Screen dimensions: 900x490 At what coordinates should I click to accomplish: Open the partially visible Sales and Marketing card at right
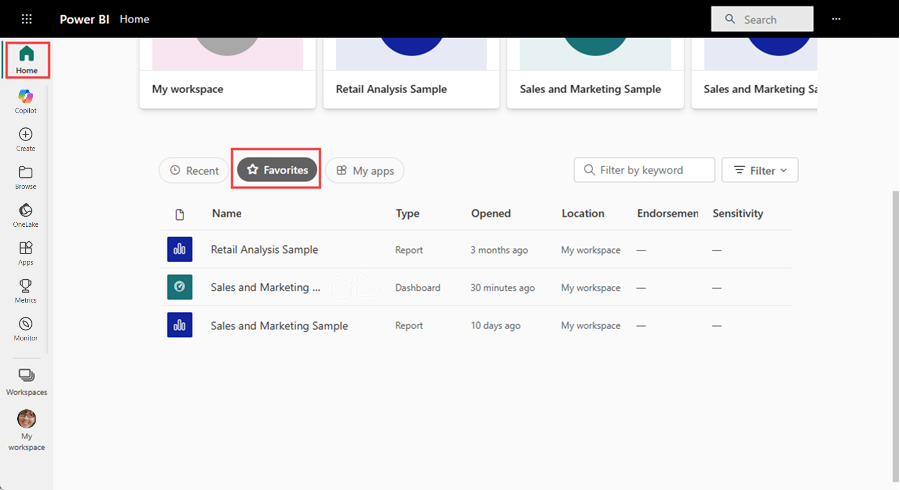coord(754,73)
